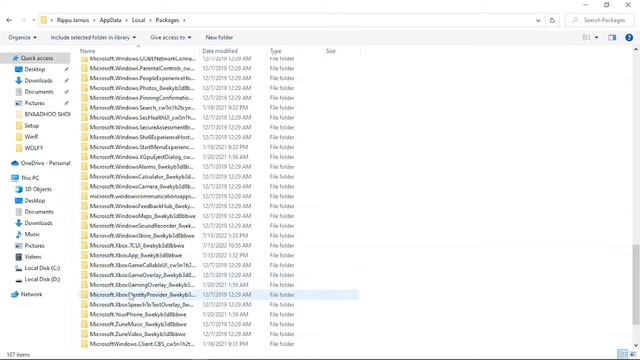Select Microsoft.Xbox.TCUI folder row
This screenshot has width=640, height=360.
(x=220, y=246)
